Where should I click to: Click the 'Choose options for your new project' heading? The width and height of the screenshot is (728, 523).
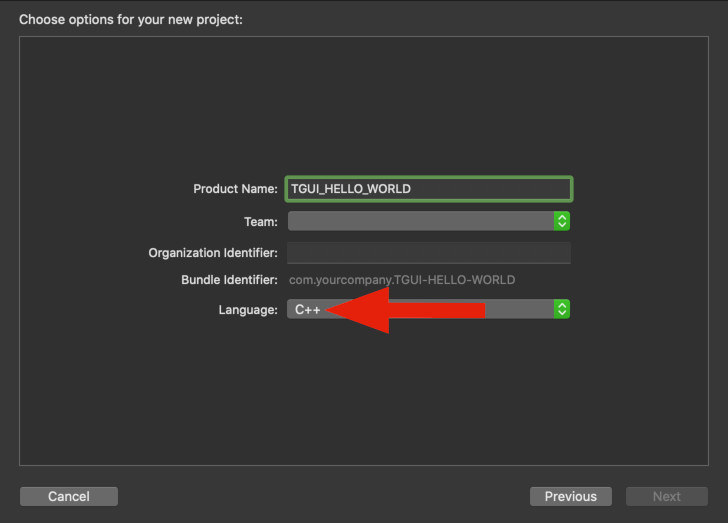click(131, 20)
